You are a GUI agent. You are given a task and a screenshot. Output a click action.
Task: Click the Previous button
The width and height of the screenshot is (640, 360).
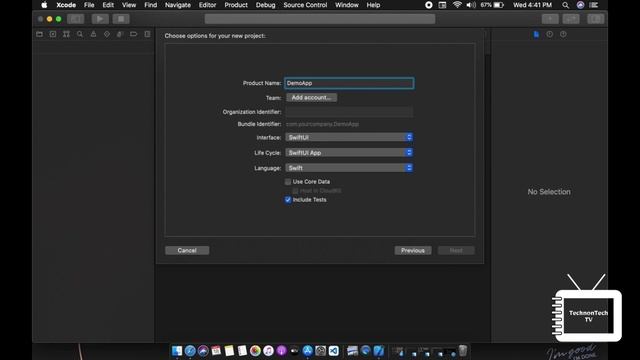[413, 250]
